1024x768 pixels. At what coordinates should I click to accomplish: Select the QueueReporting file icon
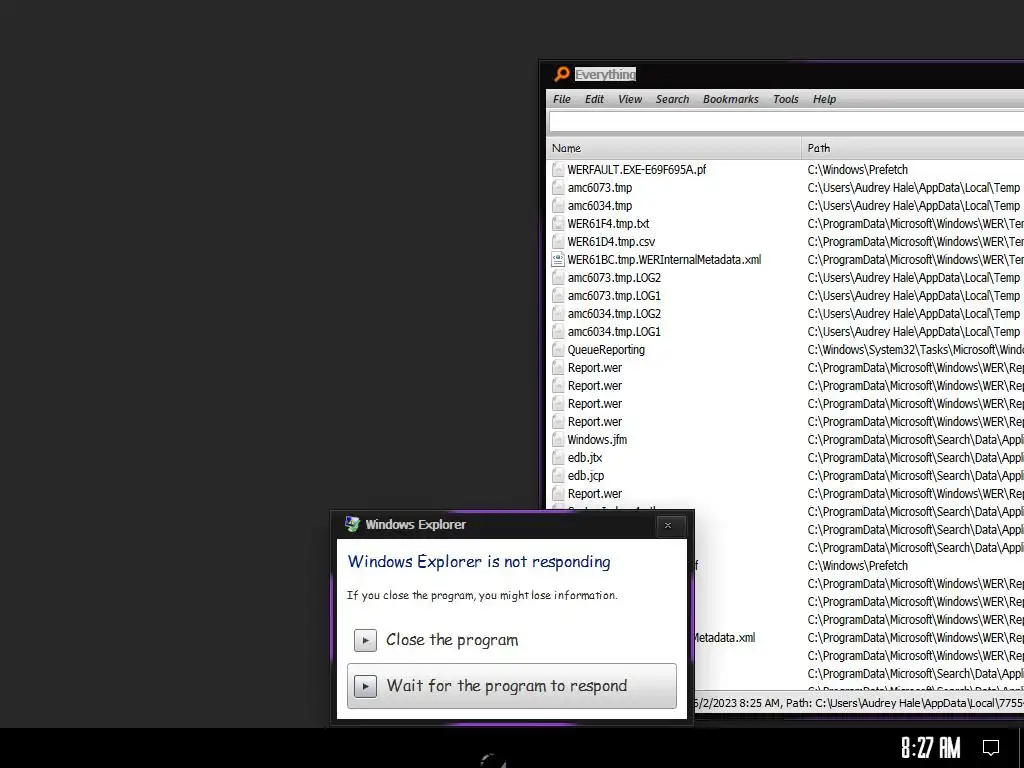[x=558, y=350]
